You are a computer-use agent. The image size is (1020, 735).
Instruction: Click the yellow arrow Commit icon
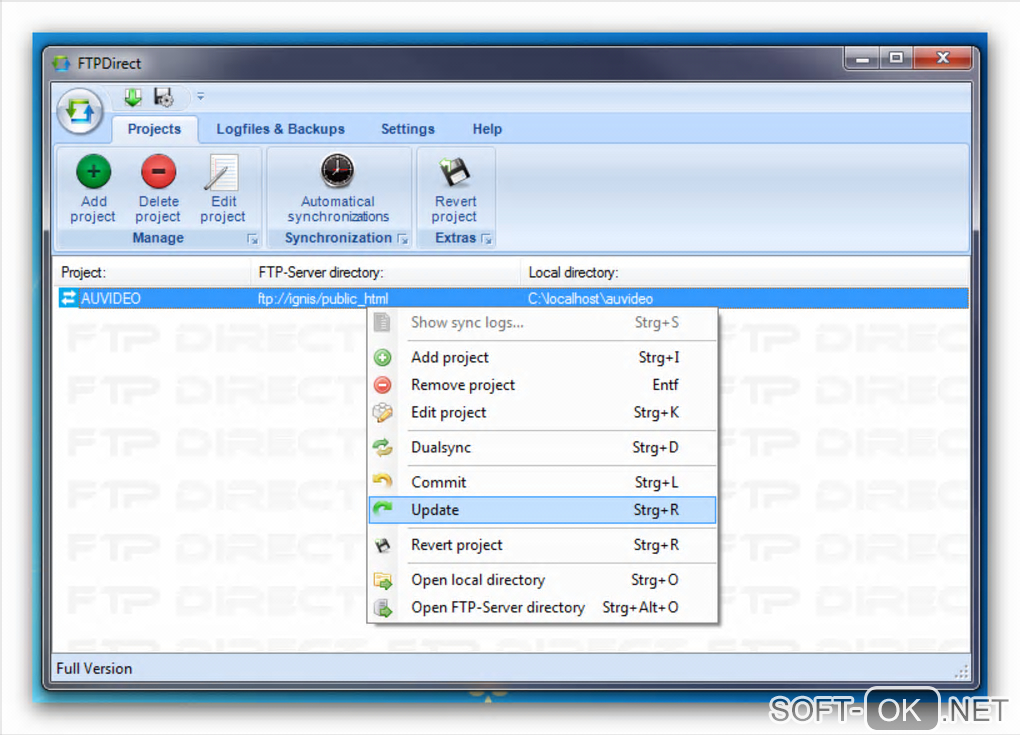[x=382, y=481]
